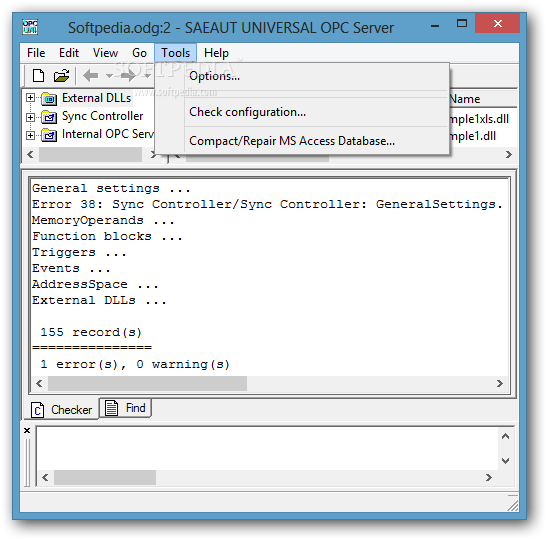The height and width of the screenshot is (540, 547).
Task: Open the View menu
Action: (105, 53)
